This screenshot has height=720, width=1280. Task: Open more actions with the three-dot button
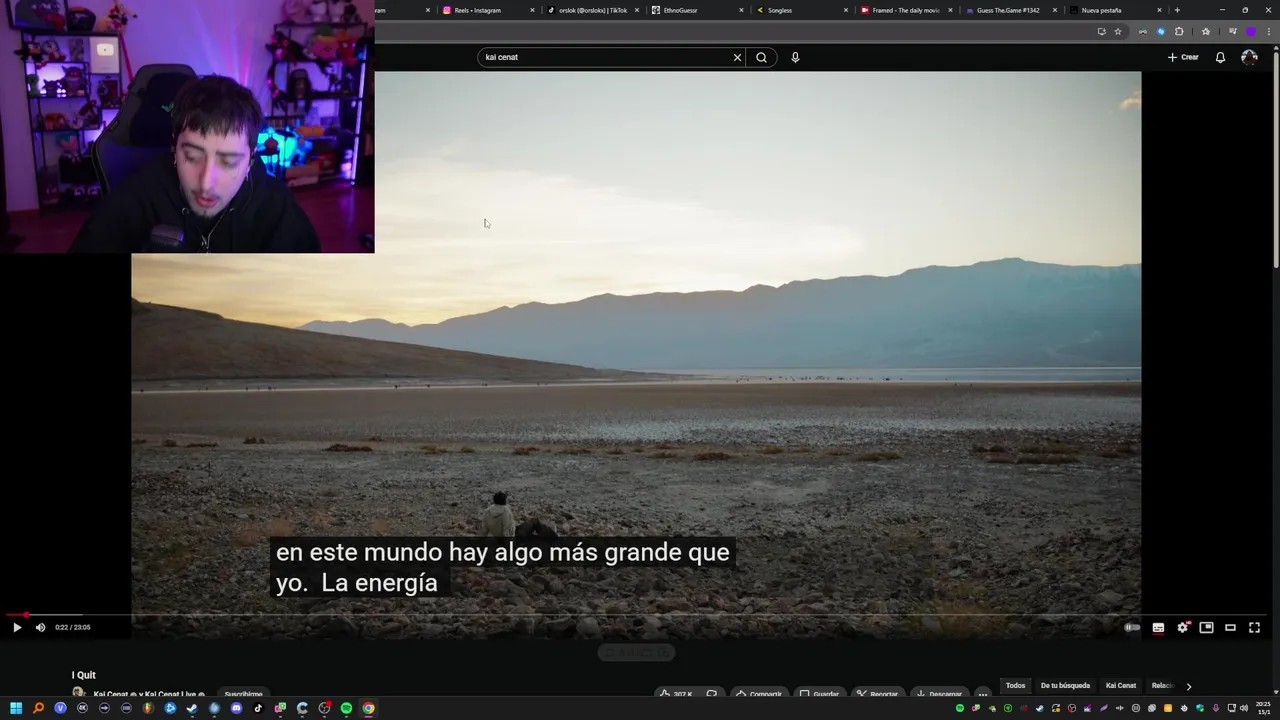pyautogui.click(x=983, y=694)
